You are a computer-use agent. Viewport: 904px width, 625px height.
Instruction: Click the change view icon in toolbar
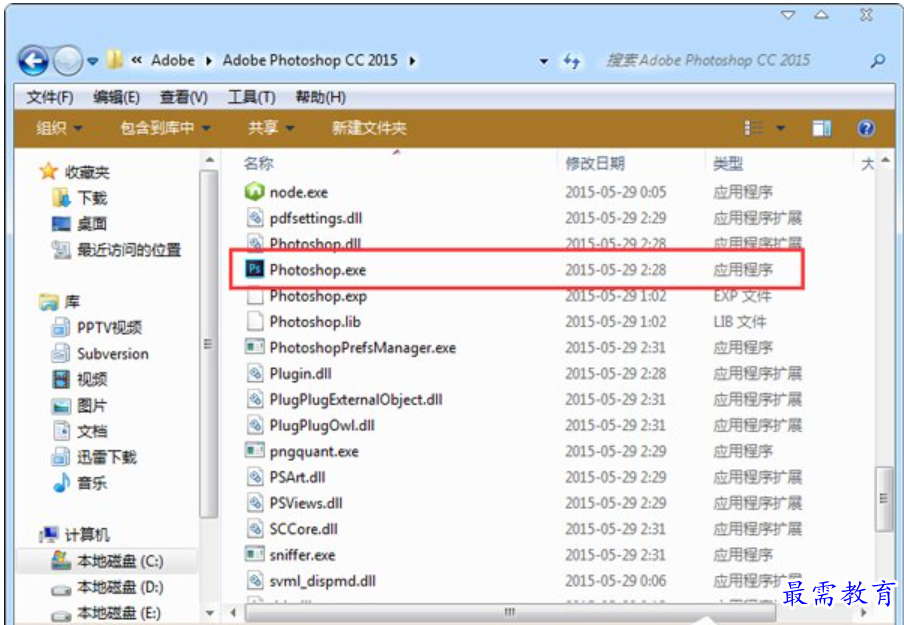(754, 128)
